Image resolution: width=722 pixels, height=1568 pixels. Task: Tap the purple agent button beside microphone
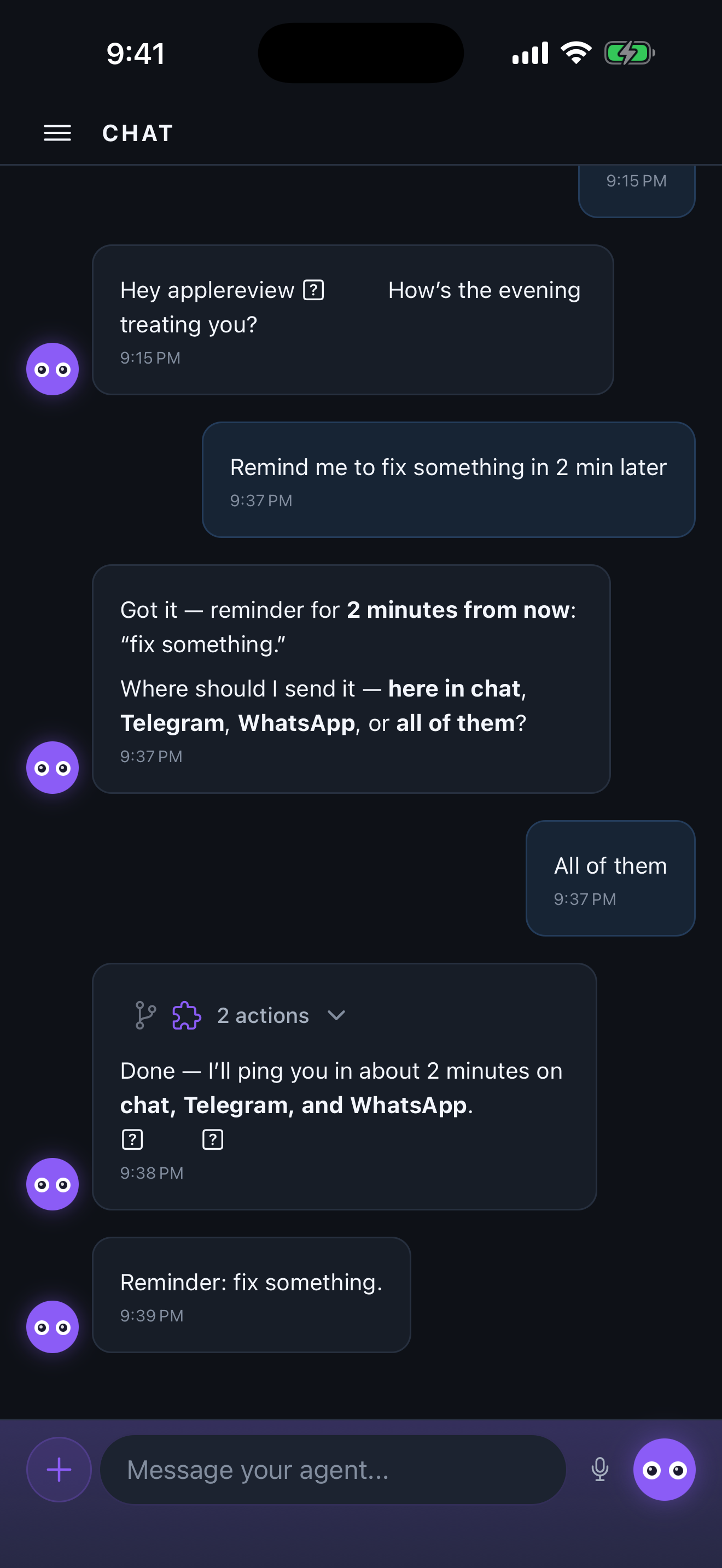(x=664, y=1470)
